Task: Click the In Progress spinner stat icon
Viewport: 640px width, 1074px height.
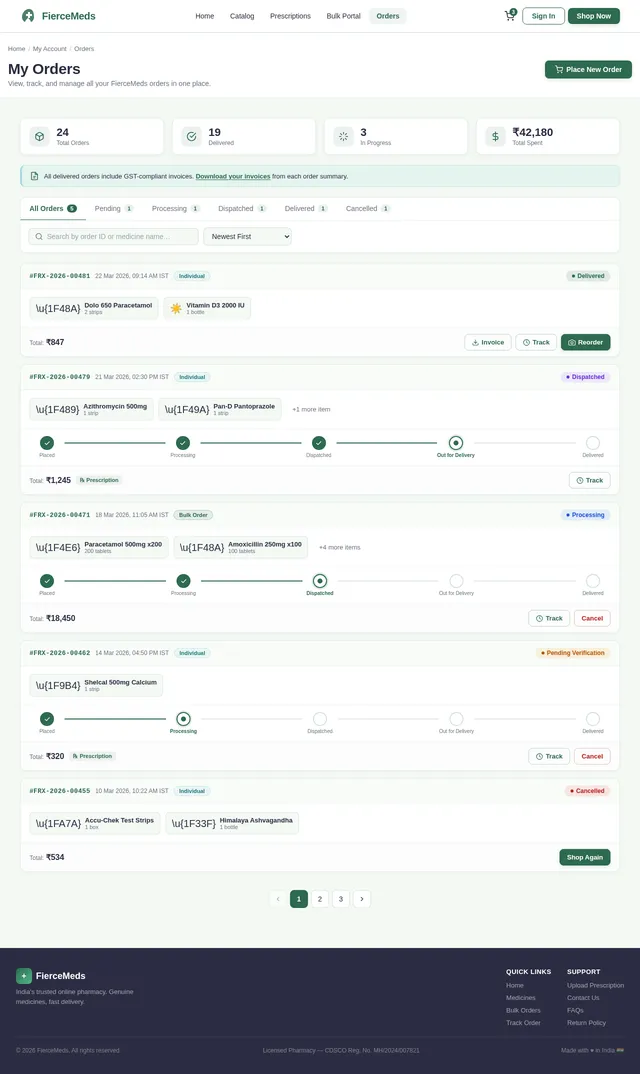Action: pos(343,135)
